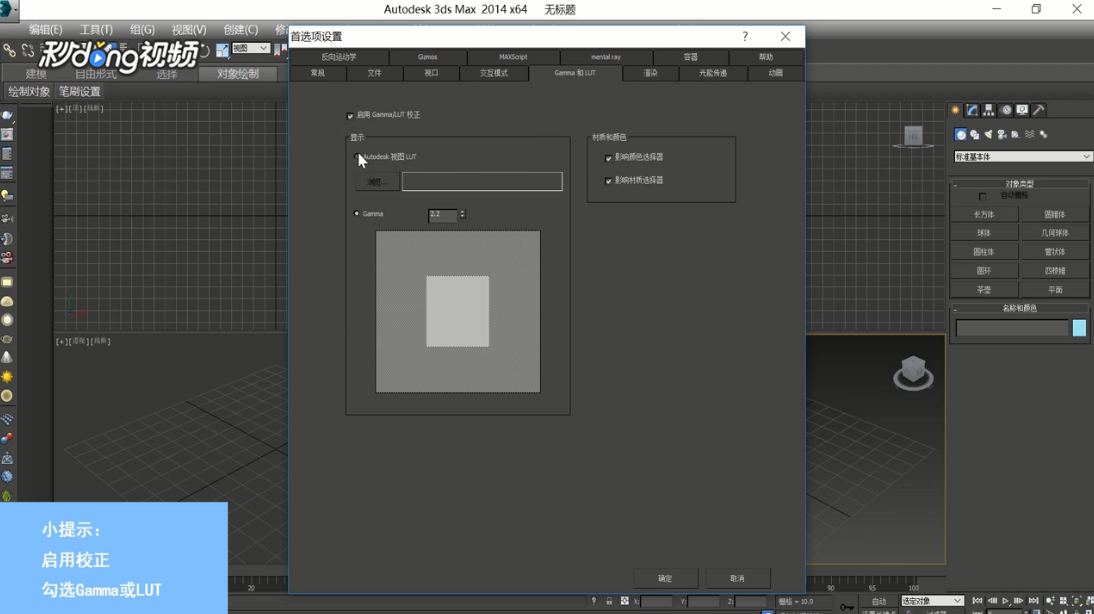Click the object name field
The width and height of the screenshot is (1094, 614).
1012,328
